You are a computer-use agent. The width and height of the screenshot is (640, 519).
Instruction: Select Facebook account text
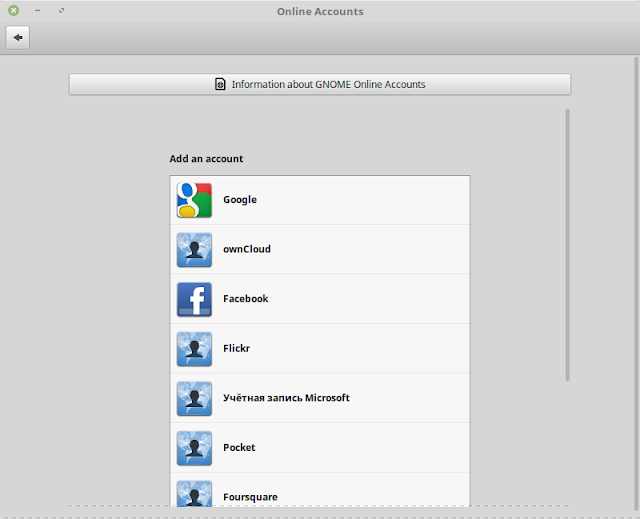tap(246, 299)
